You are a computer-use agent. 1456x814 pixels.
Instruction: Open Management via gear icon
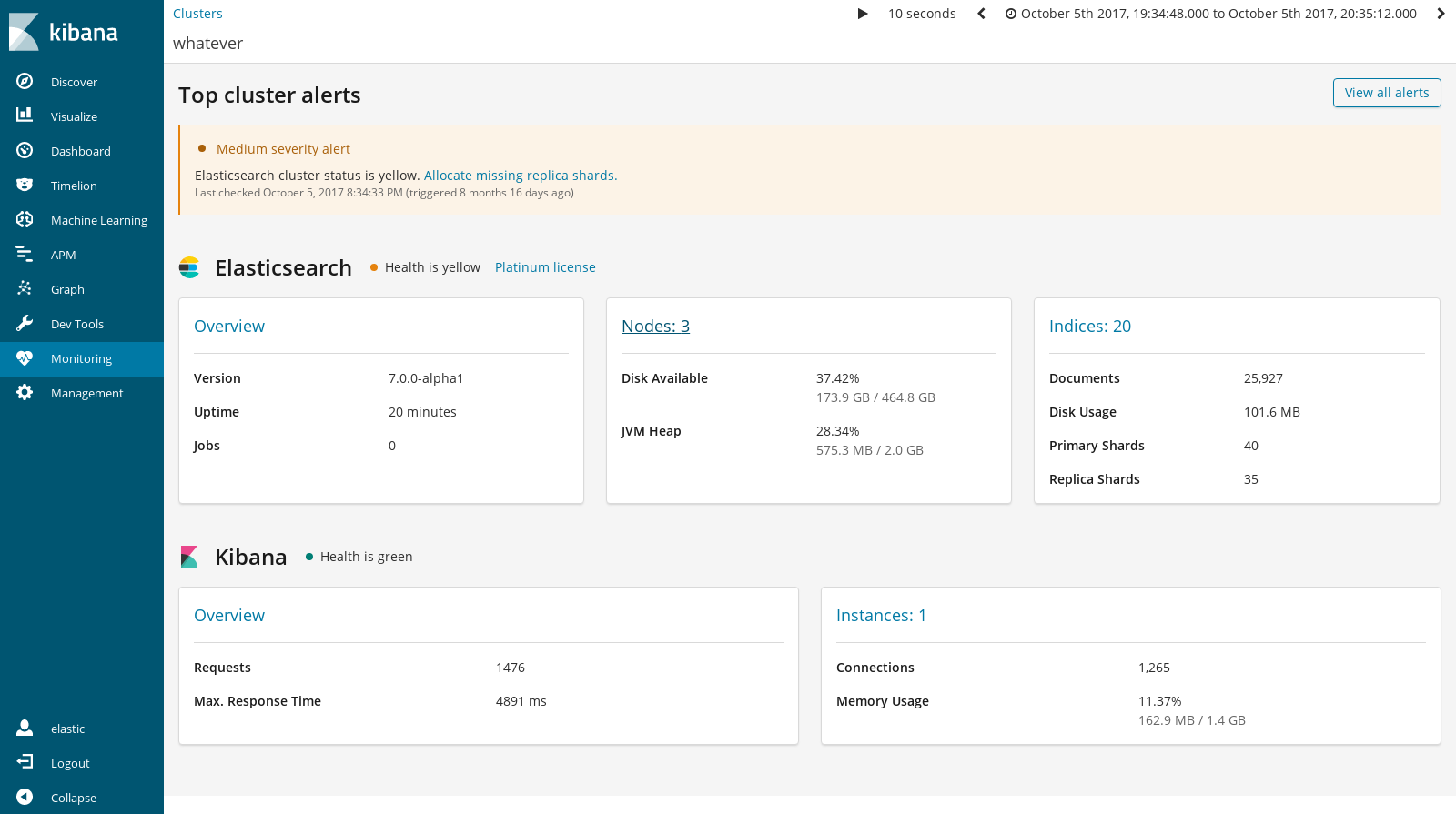[25, 392]
